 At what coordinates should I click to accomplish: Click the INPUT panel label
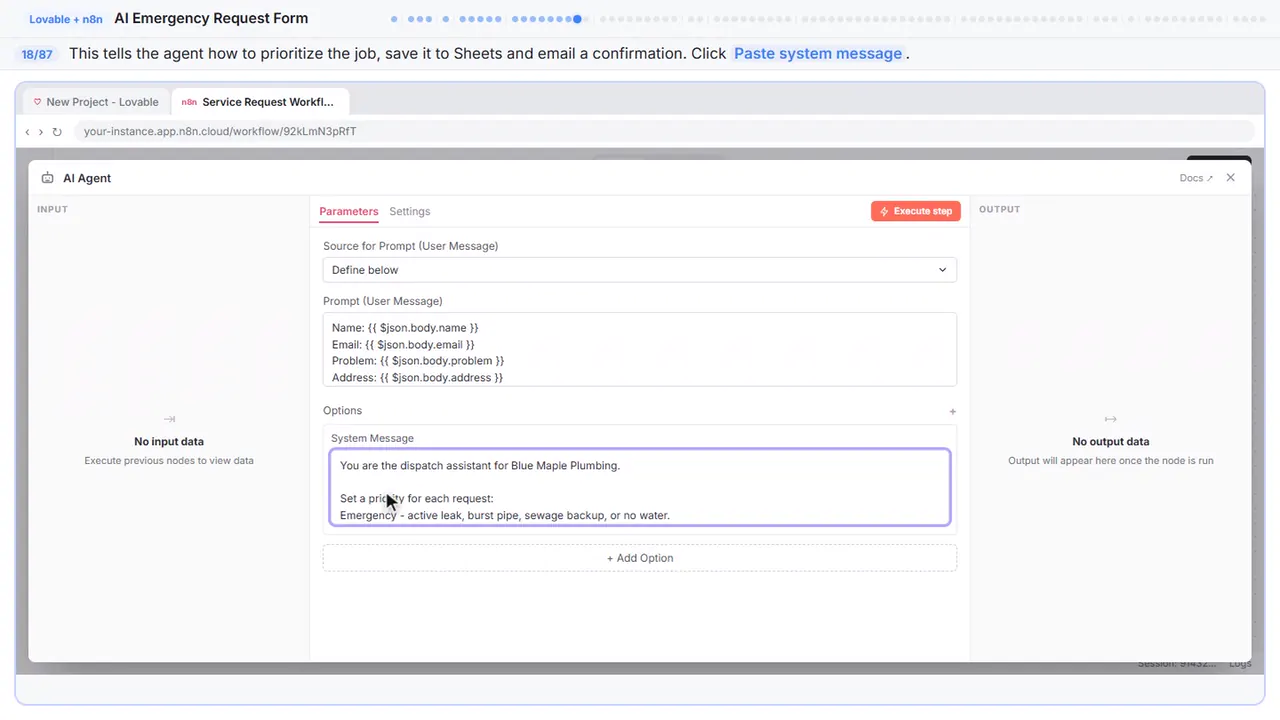tap(52, 209)
